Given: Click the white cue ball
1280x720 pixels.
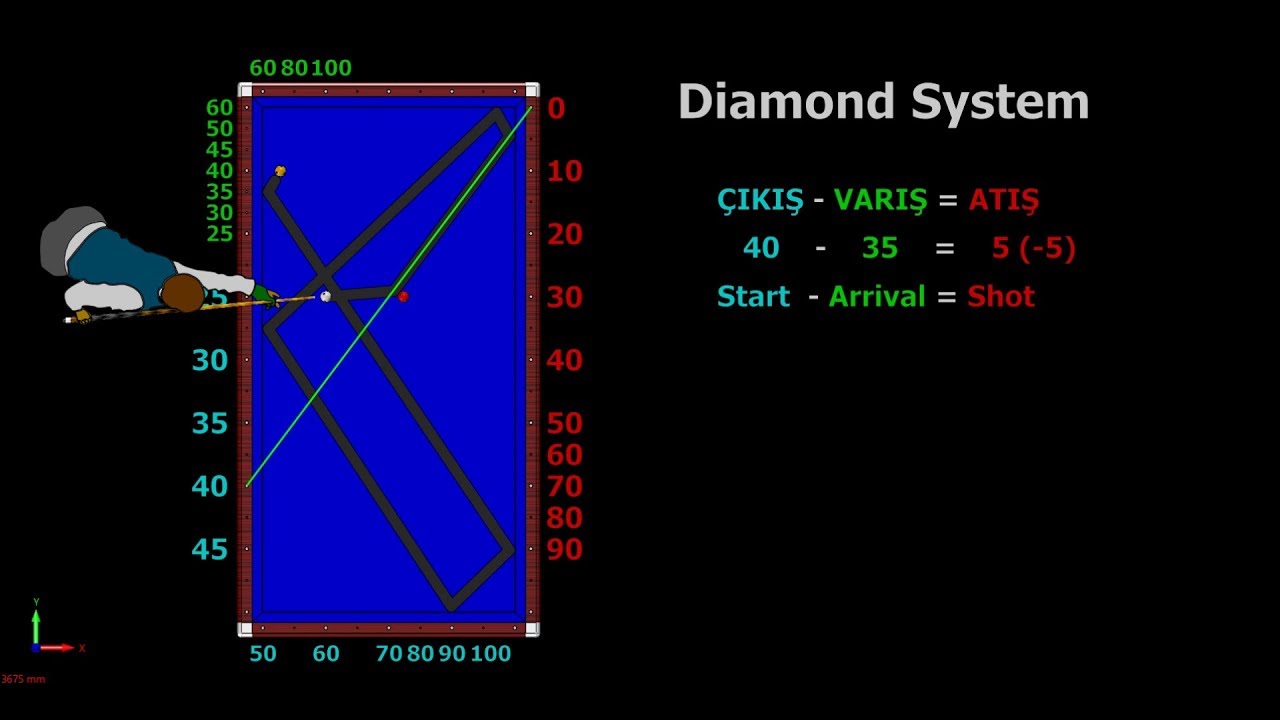Looking at the screenshot, I should (325, 296).
